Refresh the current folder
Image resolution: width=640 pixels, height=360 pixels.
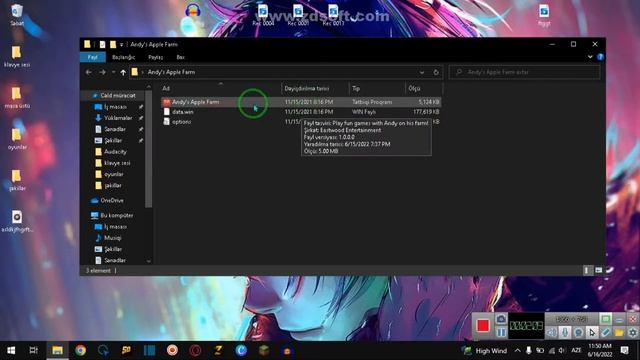pyautogui.click(x=436, y=72)
